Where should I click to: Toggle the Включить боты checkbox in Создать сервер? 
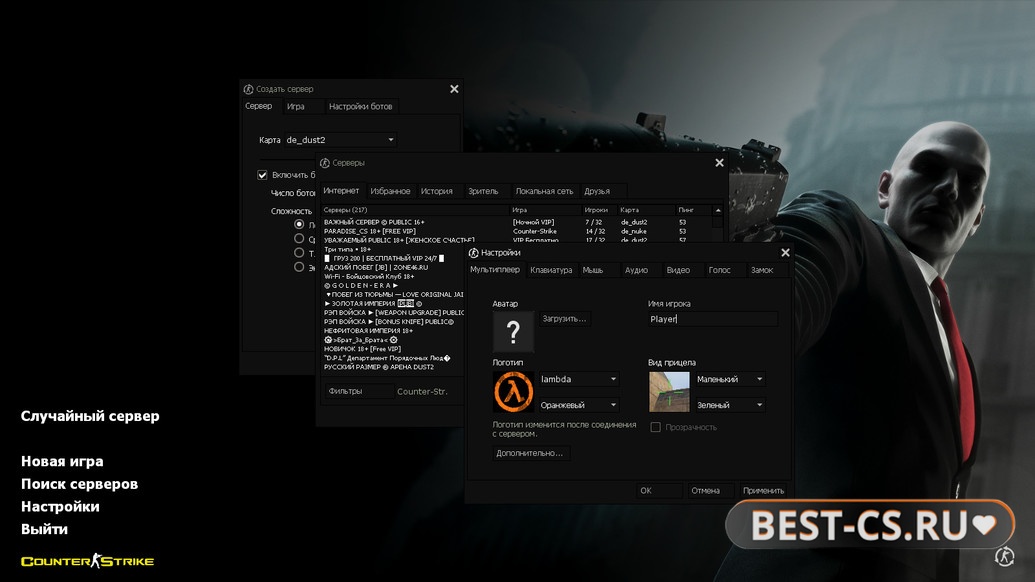pos(262,175)
